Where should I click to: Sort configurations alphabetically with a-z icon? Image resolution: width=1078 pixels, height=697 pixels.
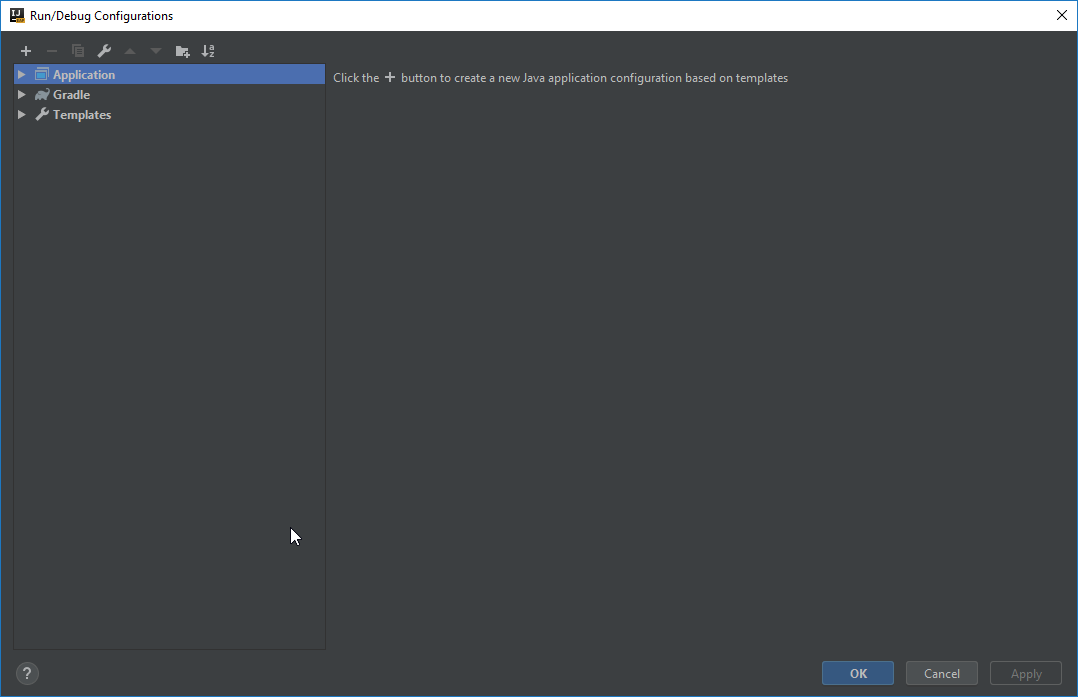pos(208,51)
